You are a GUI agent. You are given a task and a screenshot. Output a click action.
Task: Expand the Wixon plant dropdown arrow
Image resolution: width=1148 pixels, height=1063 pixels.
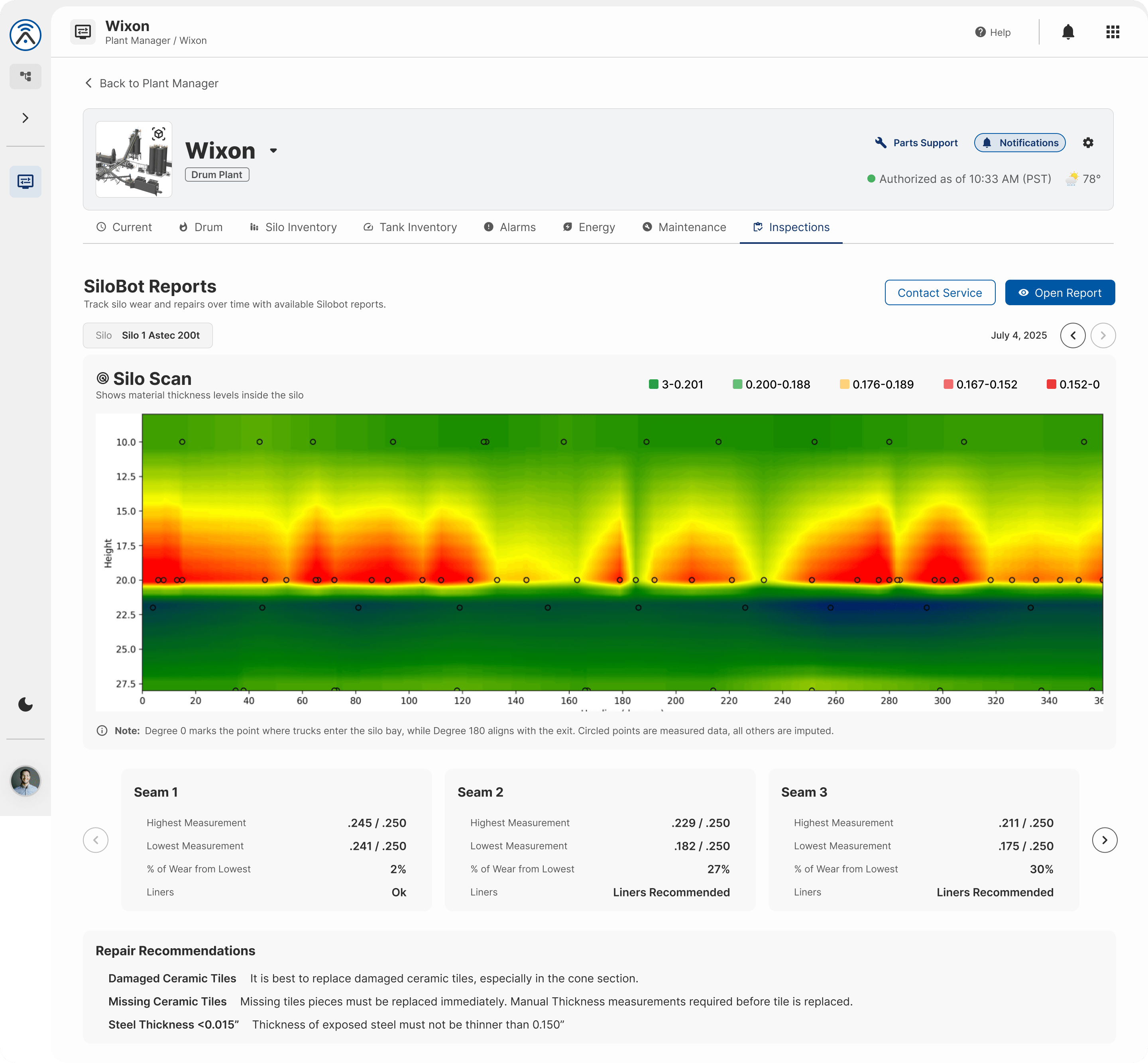tap(273, 151)
